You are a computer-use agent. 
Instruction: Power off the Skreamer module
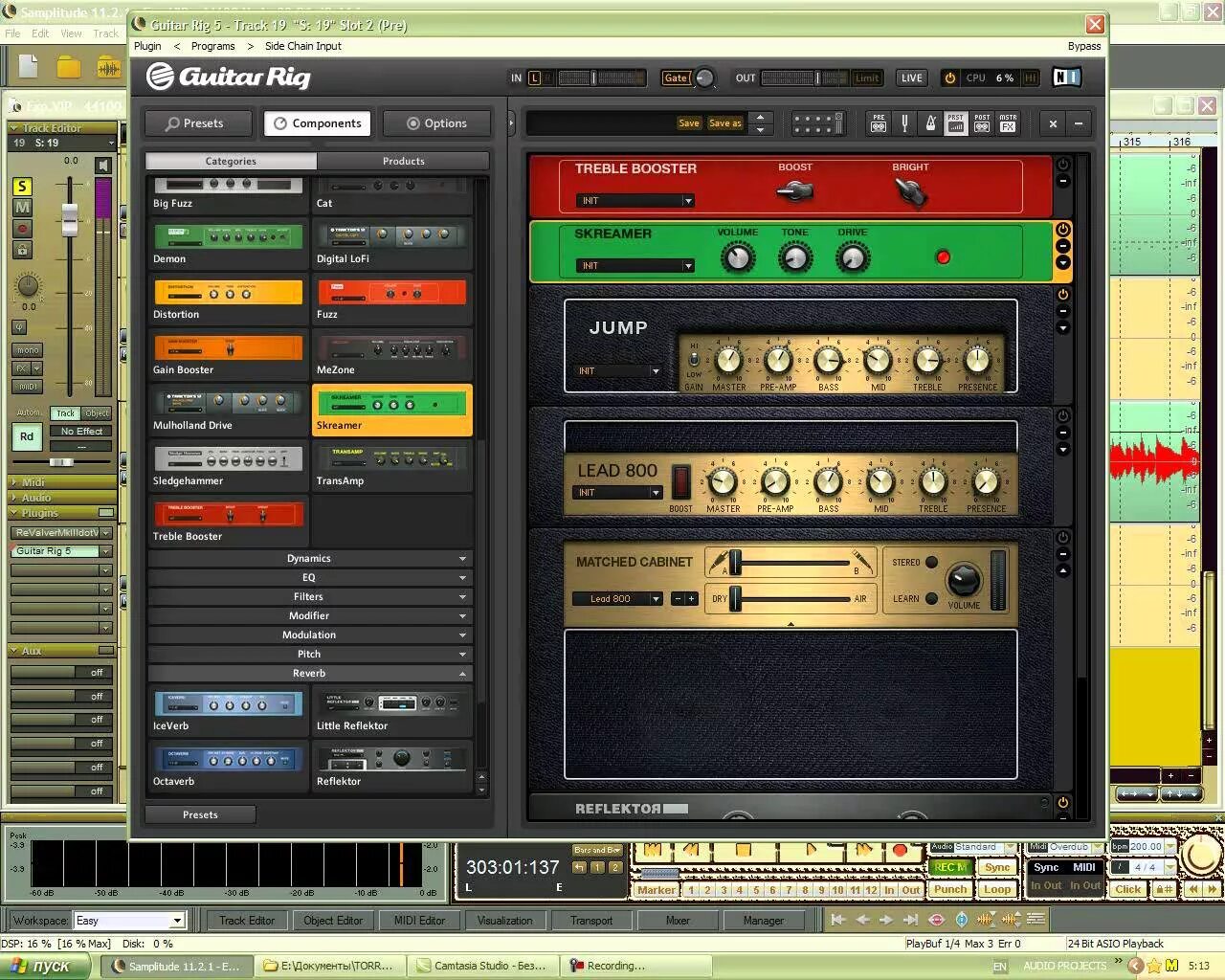coord(1061,230)
